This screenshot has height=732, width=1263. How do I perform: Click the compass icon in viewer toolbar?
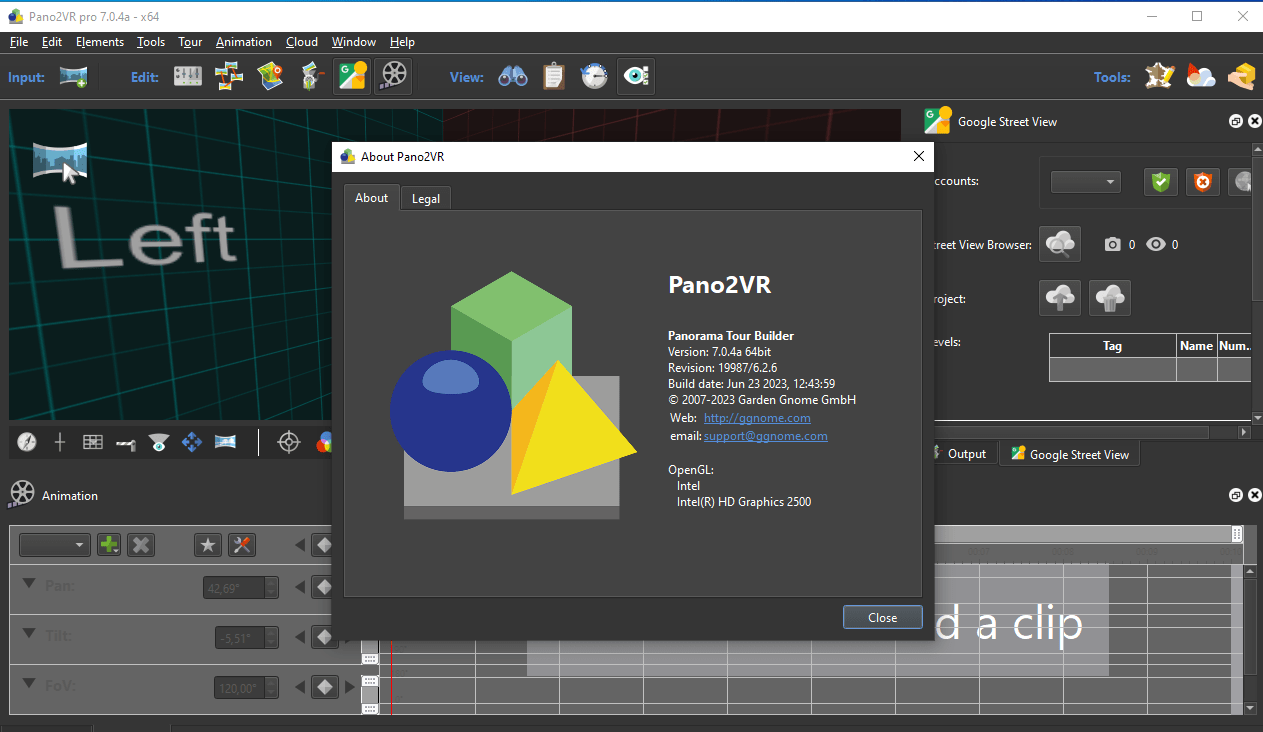coord(27,442)
